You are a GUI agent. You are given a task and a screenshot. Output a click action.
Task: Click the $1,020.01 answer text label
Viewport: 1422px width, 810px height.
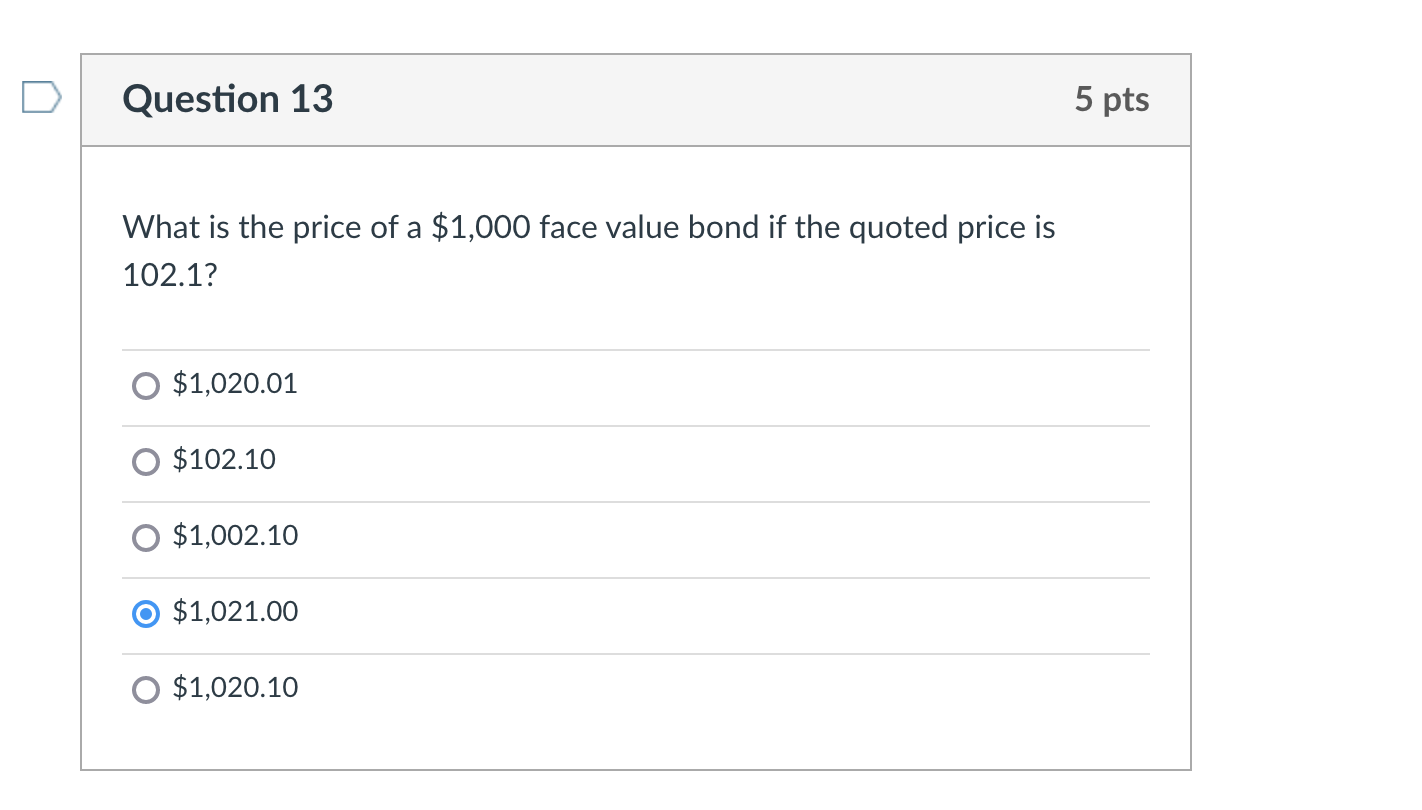[x=235, y=383]
